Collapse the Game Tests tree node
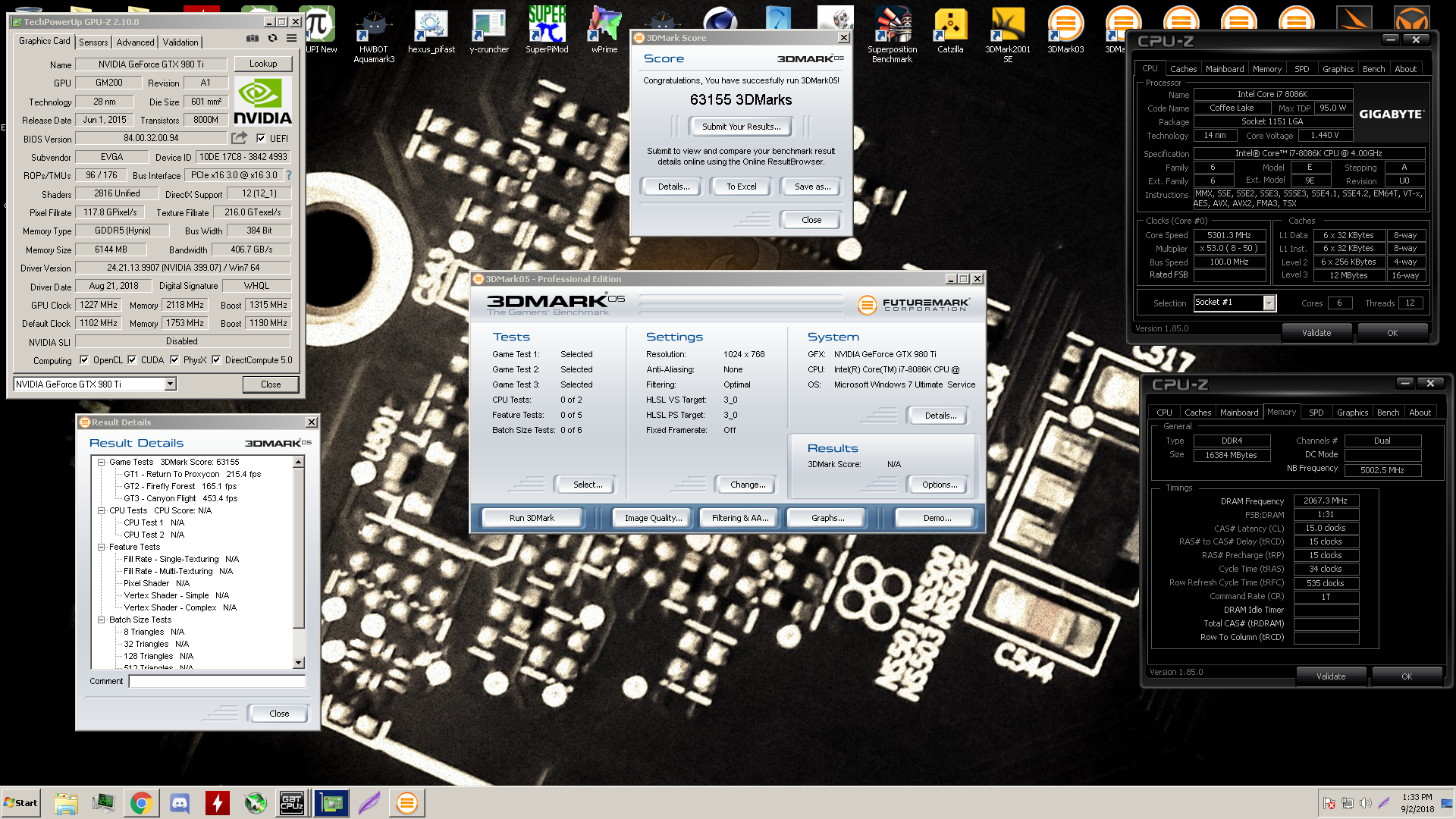 101,462
